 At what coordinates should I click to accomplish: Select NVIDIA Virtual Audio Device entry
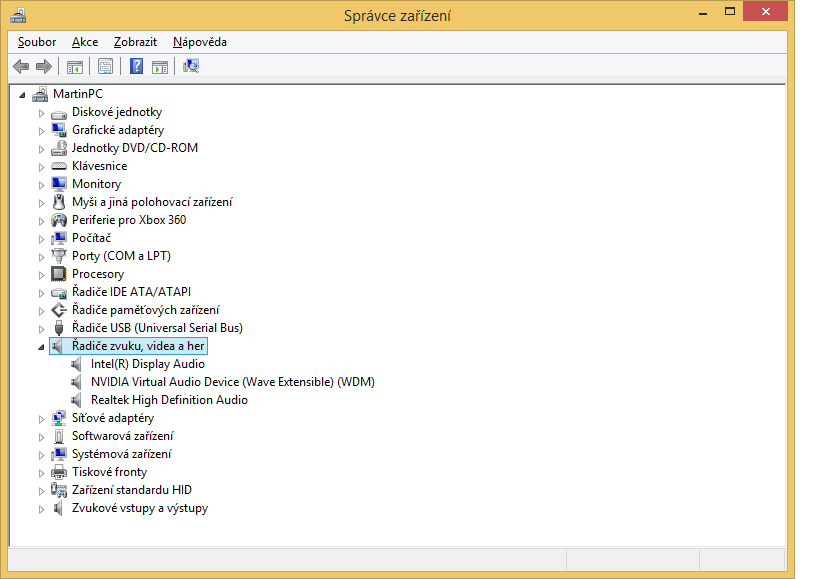click(x=232, y=382)
